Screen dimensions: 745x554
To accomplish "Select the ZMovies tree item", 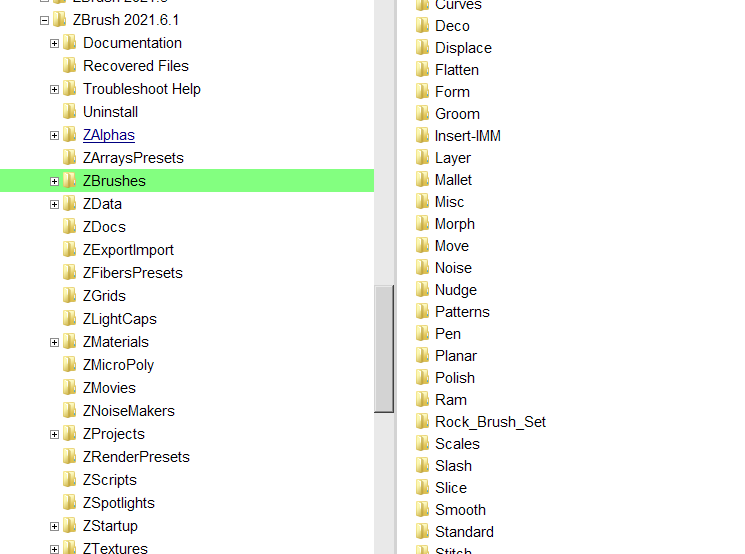I will pos(109,388).
